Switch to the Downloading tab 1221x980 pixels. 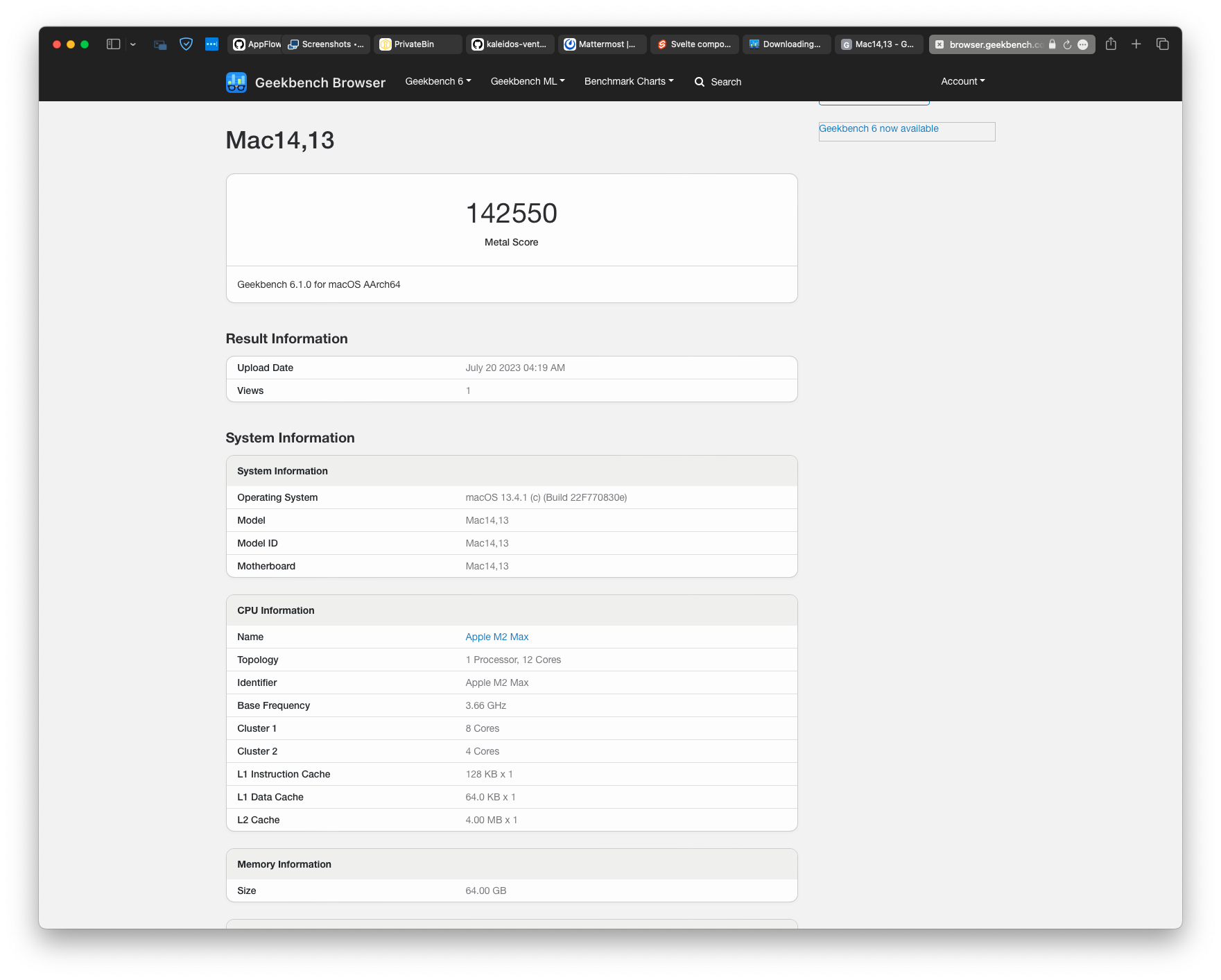[x=786, y=44]
